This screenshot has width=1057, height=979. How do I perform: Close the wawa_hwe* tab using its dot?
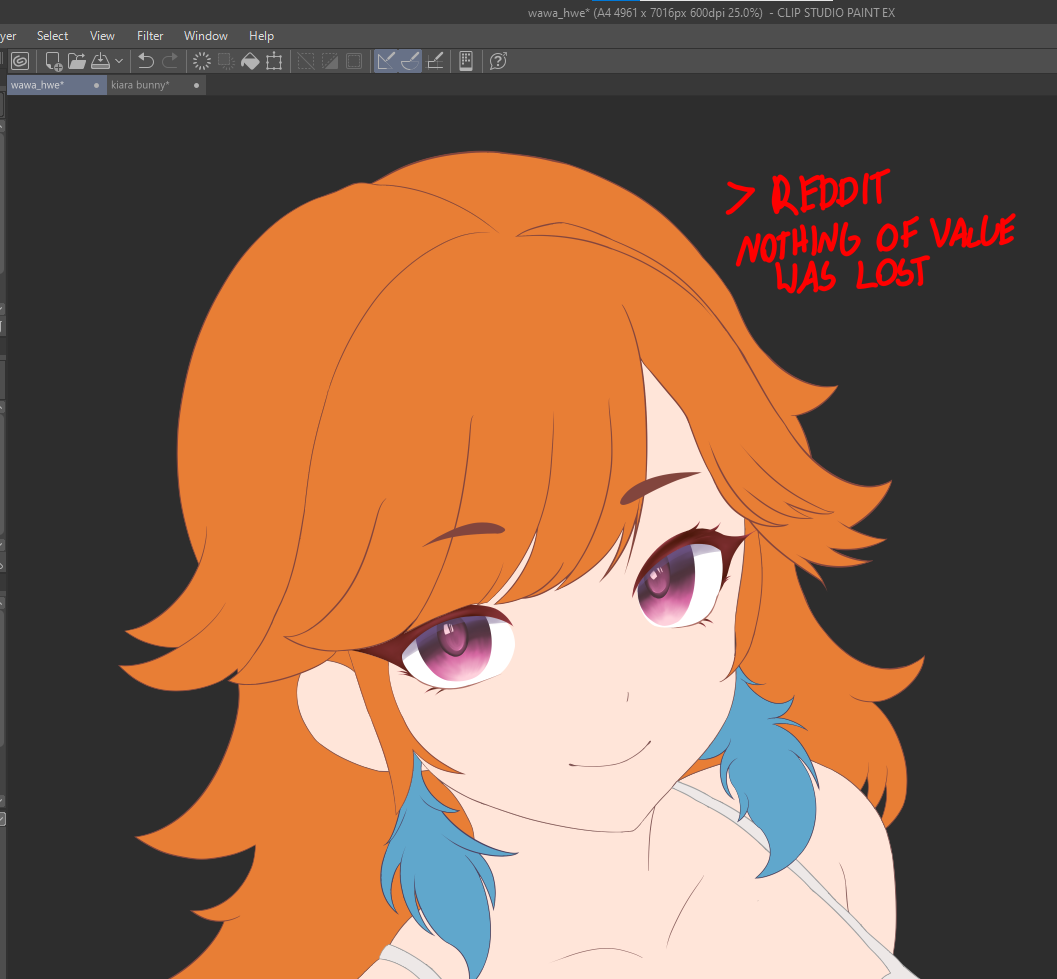96,86
